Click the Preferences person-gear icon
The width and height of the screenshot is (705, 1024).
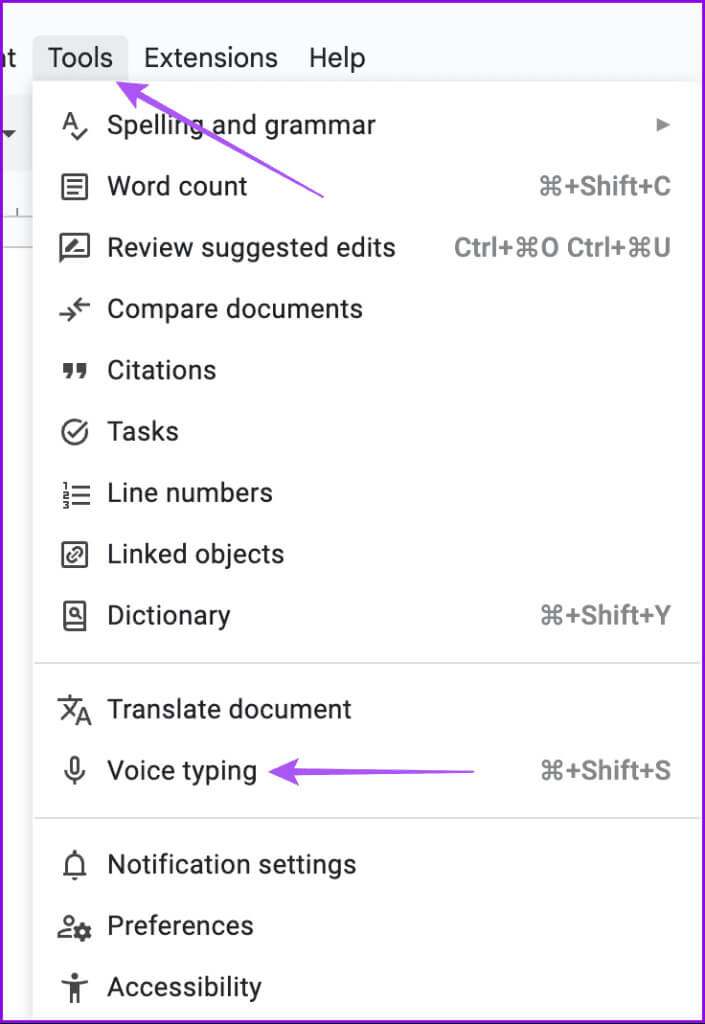75,927
